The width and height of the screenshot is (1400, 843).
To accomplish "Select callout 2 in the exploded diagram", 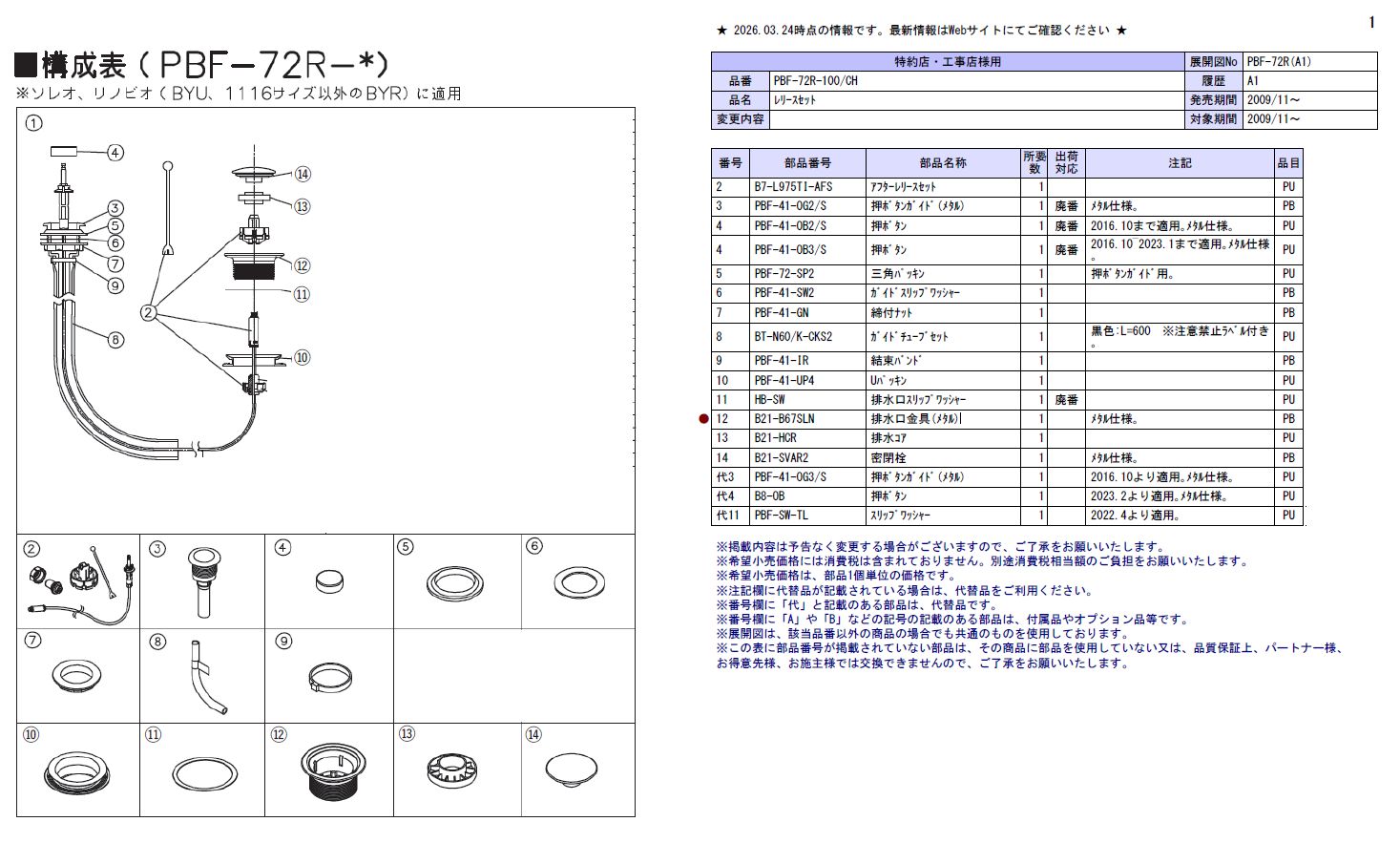I will click(x=148, y=312).
